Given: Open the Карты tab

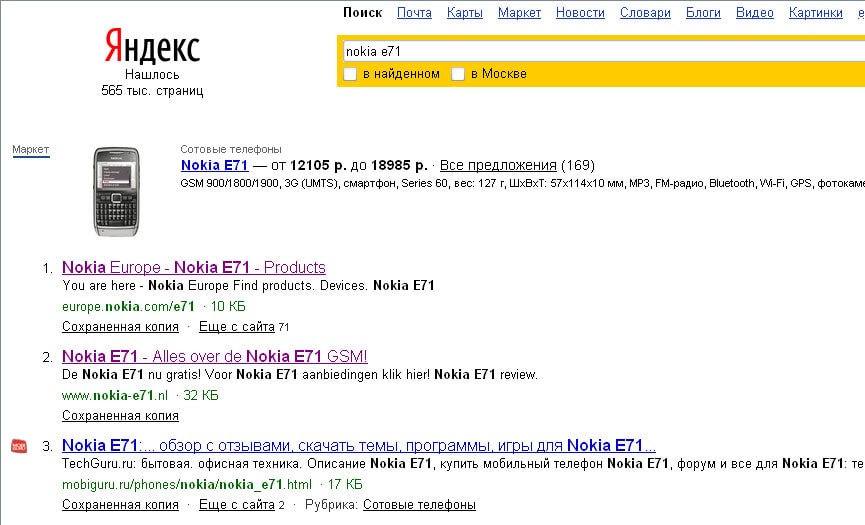Looking at the screenshot, I should [x=464, y=13].
